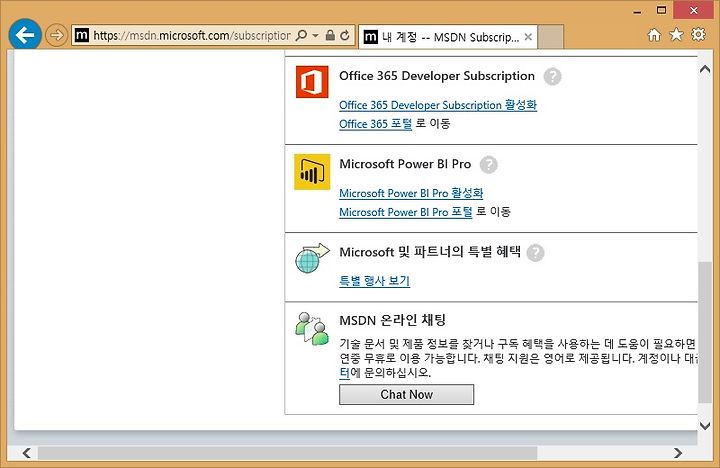Refresh the page with reload icon

click(345, 35)
